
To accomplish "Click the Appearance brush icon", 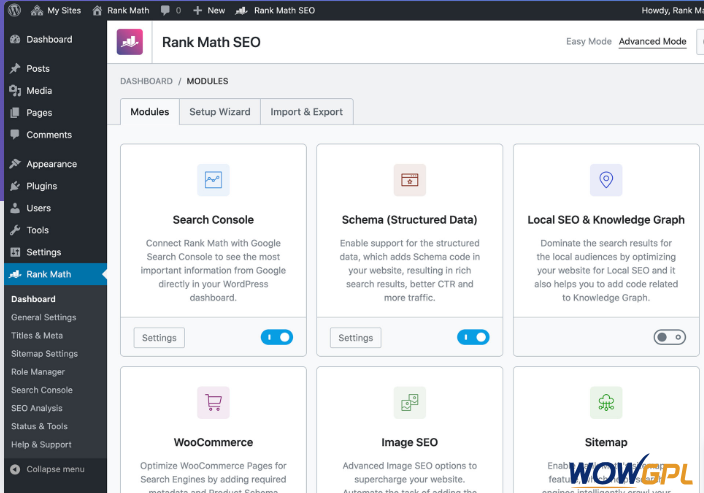I will click(x=15, y=164).
